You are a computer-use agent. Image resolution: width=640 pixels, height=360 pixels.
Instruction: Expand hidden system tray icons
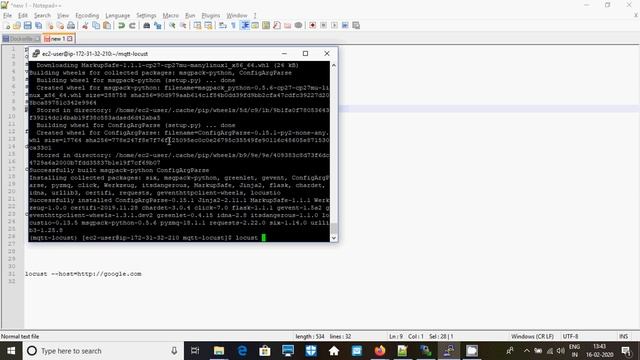coord(527,351)
